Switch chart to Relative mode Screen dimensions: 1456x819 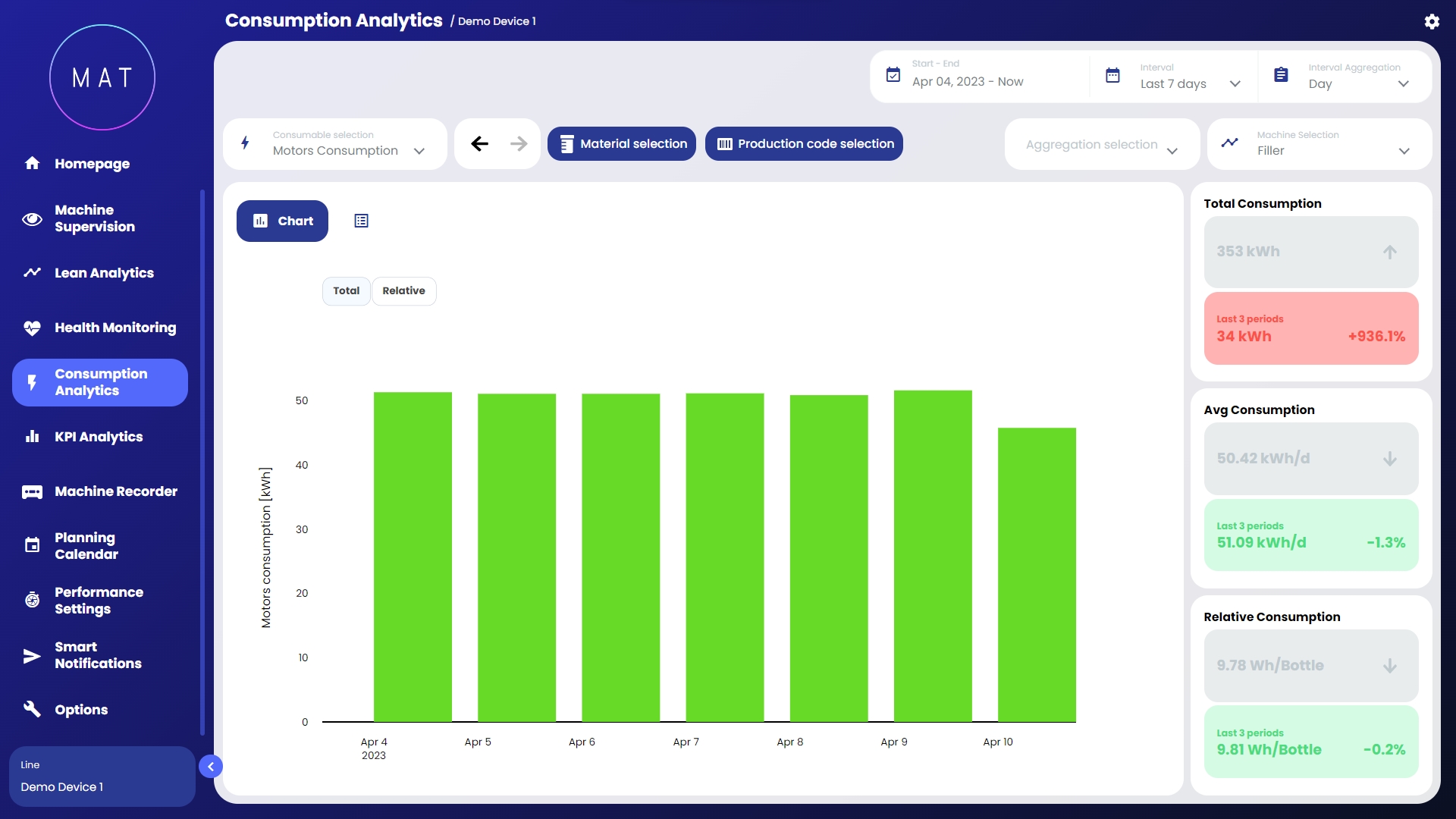403,290
